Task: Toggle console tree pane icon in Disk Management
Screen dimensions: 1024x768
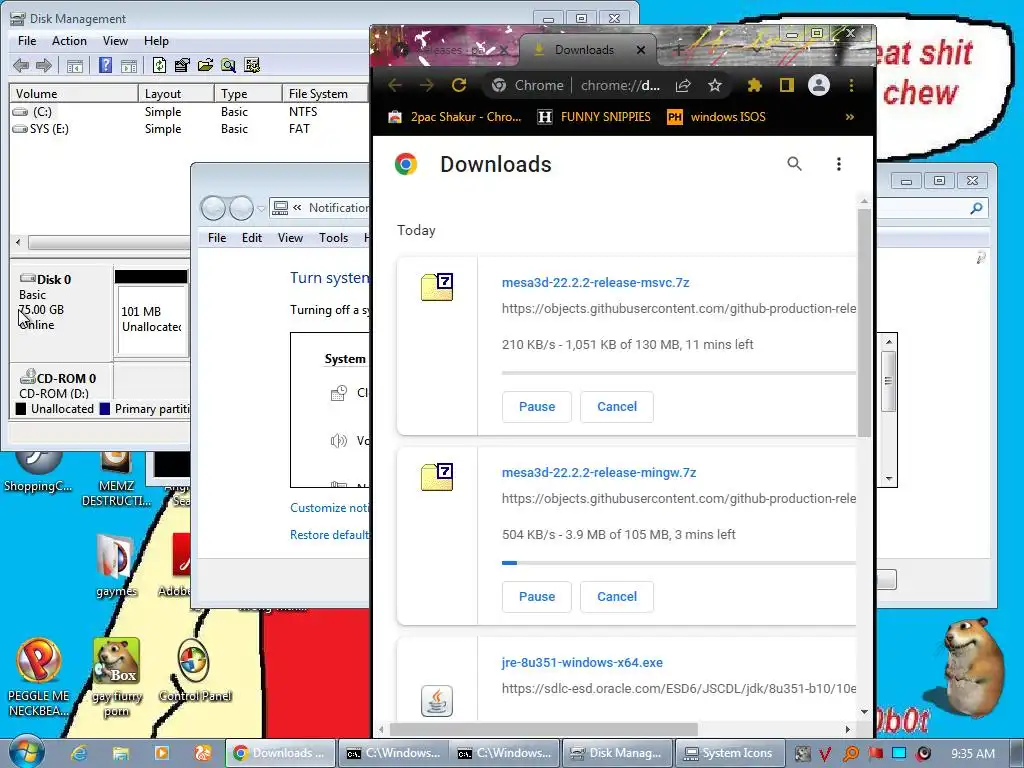Action: pos(74,65)
